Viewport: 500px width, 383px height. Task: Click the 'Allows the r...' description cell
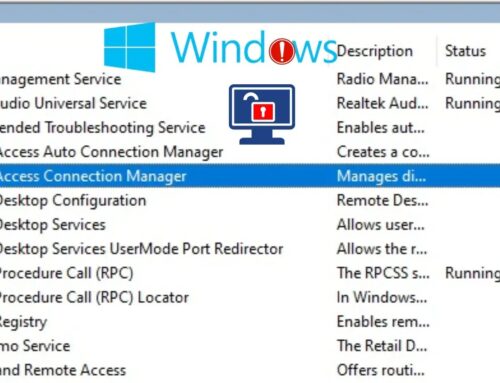[382, 249]
